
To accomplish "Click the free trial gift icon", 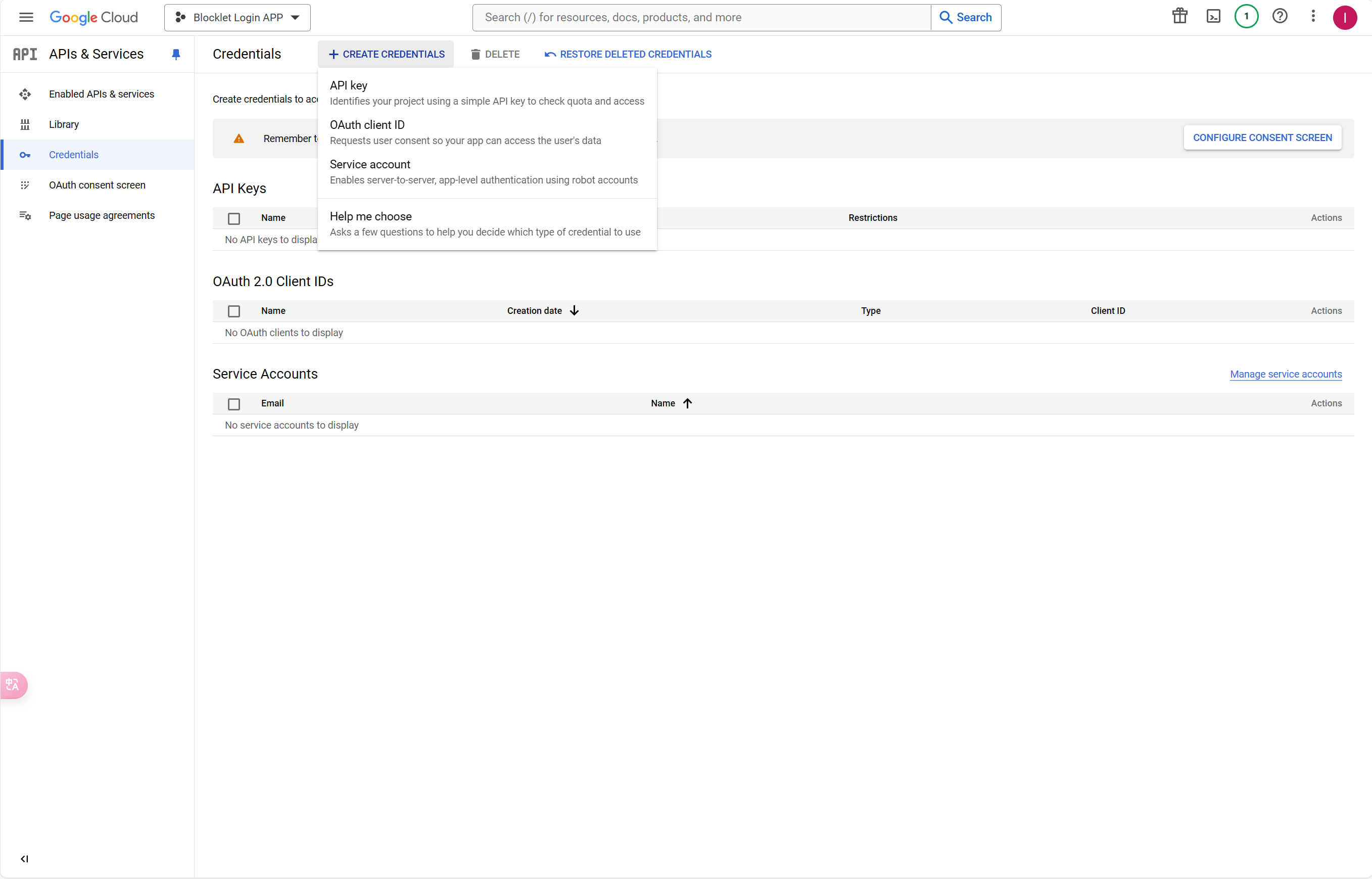I will (1180, 17).
